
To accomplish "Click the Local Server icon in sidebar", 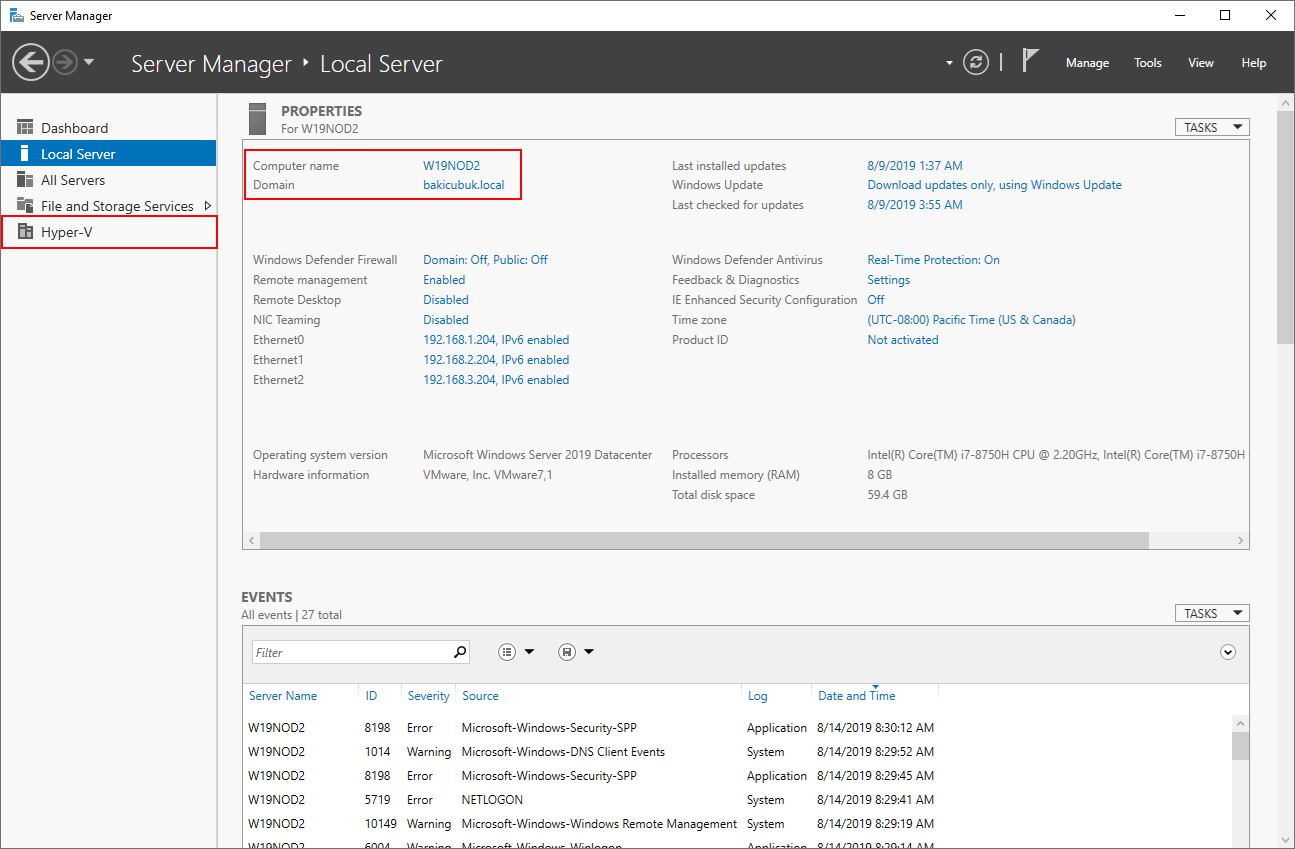I will pos(25,153).
